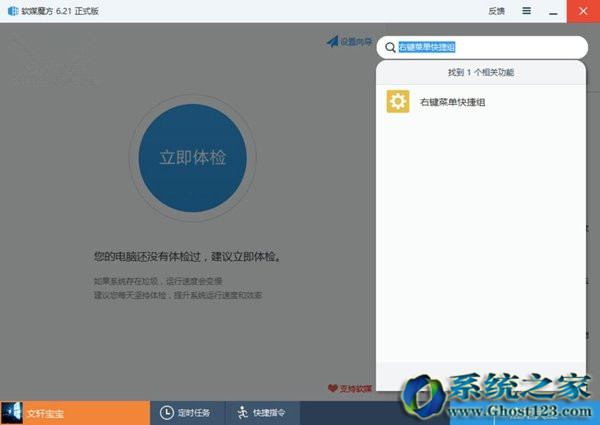Click the 文轩宝宝 user avatar
Screen dimensions: 600x425
click(12, 413)
